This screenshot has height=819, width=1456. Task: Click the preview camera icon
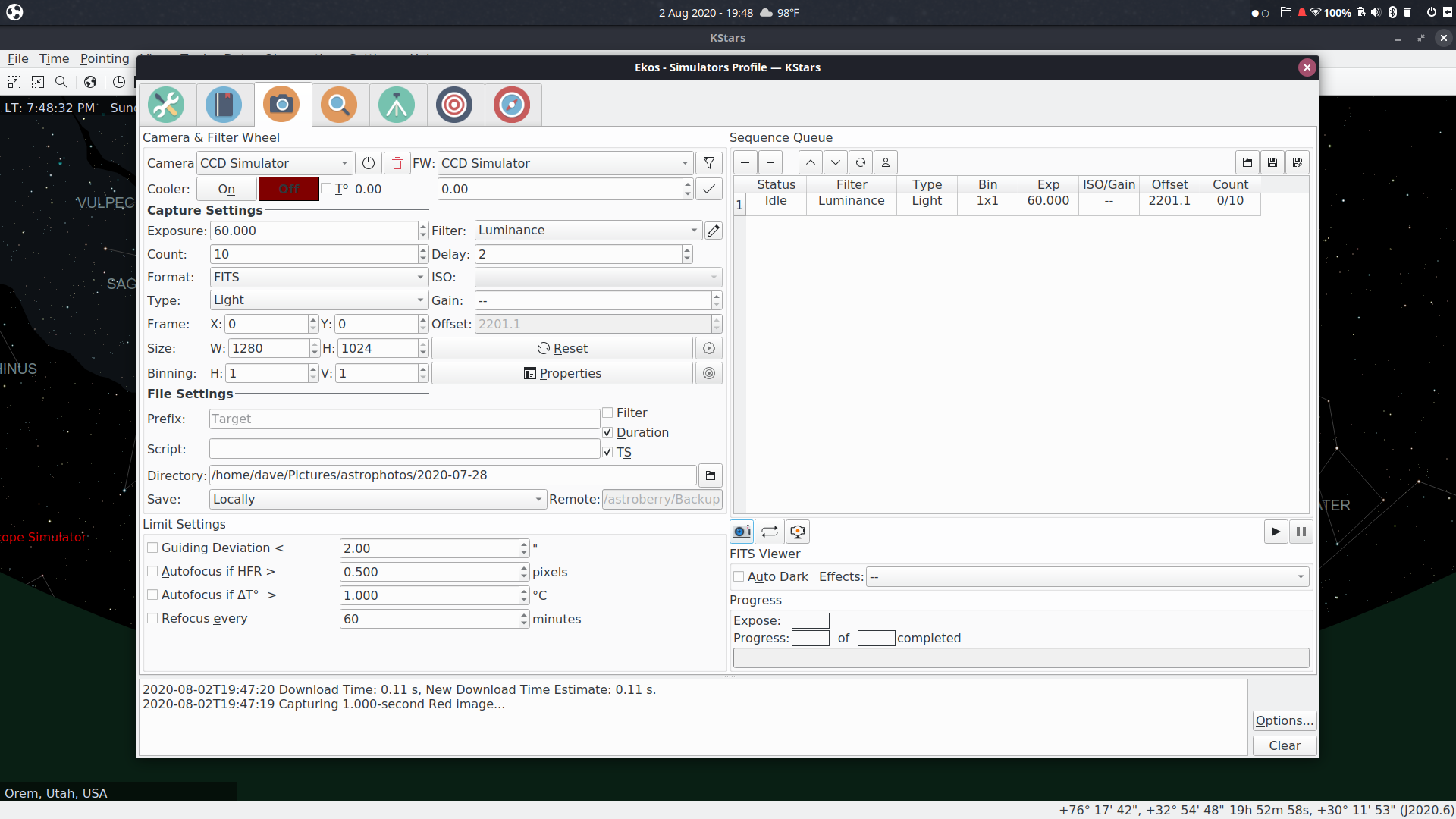click(742, 532)
